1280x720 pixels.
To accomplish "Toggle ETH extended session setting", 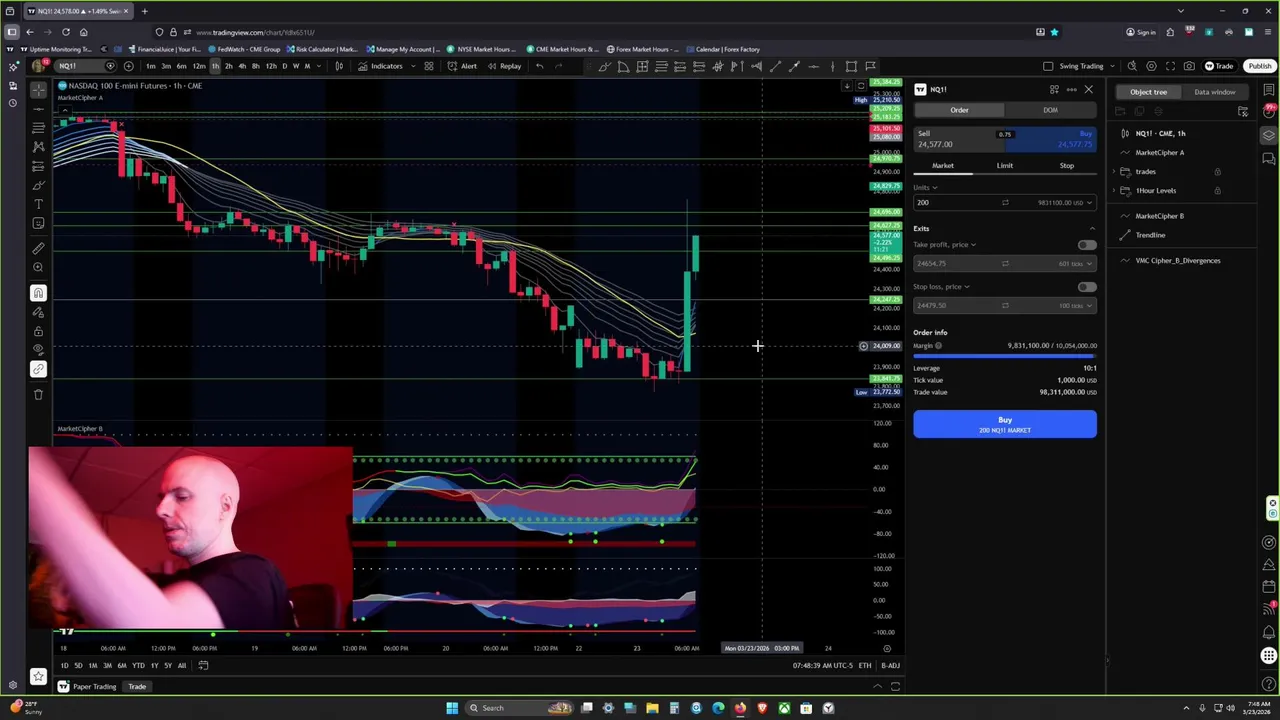I will click(865, 665).
